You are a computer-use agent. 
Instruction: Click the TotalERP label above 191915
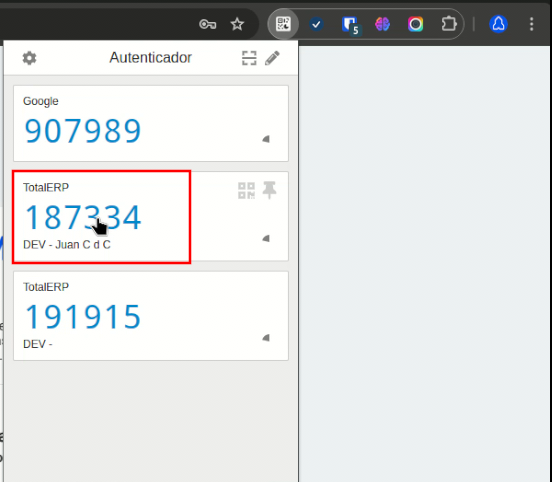[46, 287]
